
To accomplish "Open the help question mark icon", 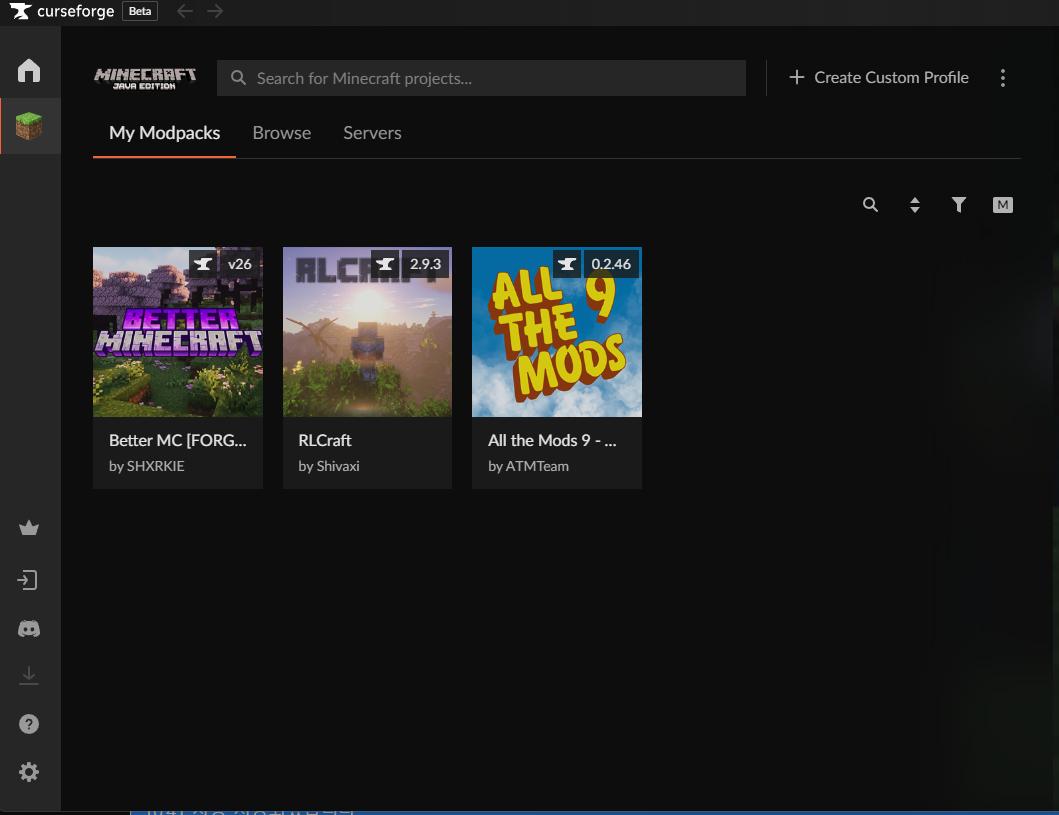I will [x=29, y=724].
